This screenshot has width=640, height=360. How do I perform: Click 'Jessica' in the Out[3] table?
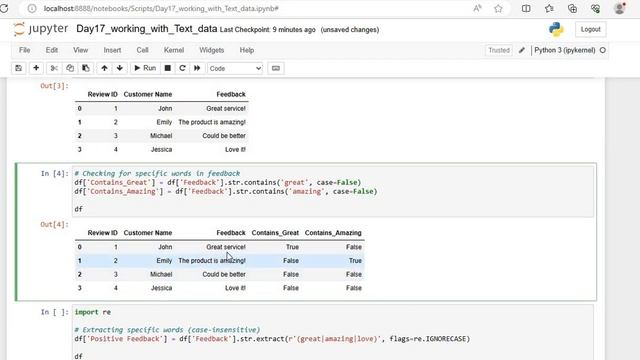(x=161, y=149)
